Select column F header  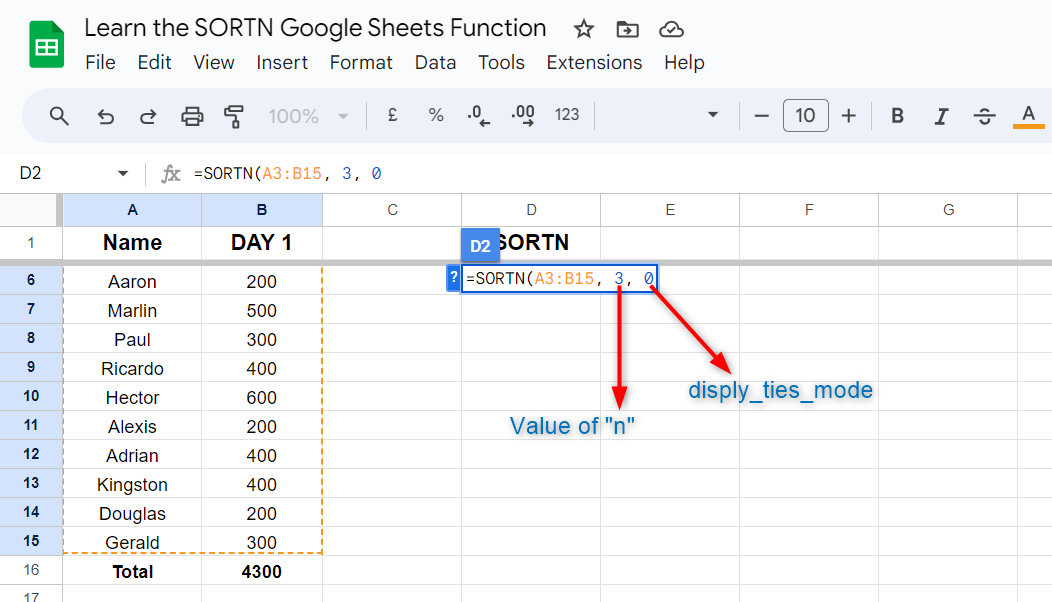pyautogui.click(x=809, y=210)
